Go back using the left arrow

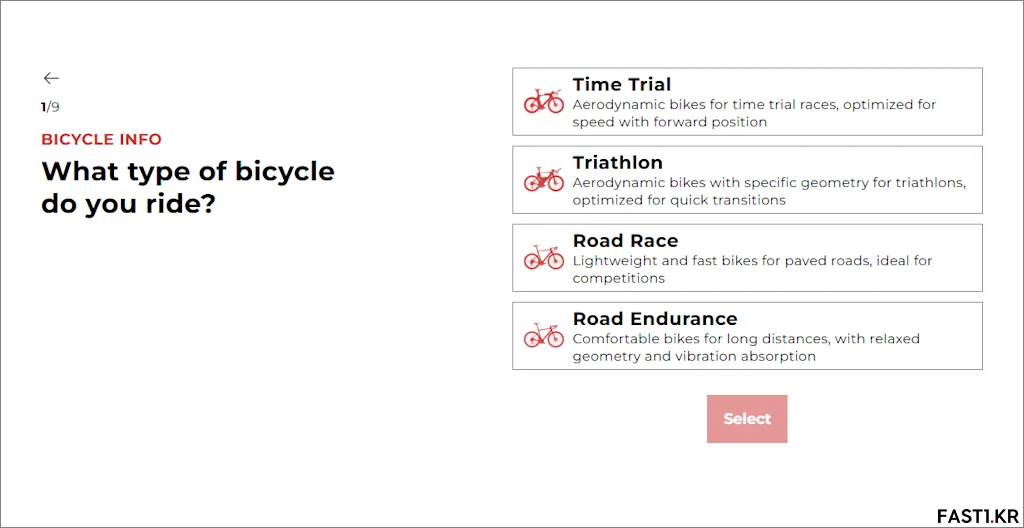[51, 78]
